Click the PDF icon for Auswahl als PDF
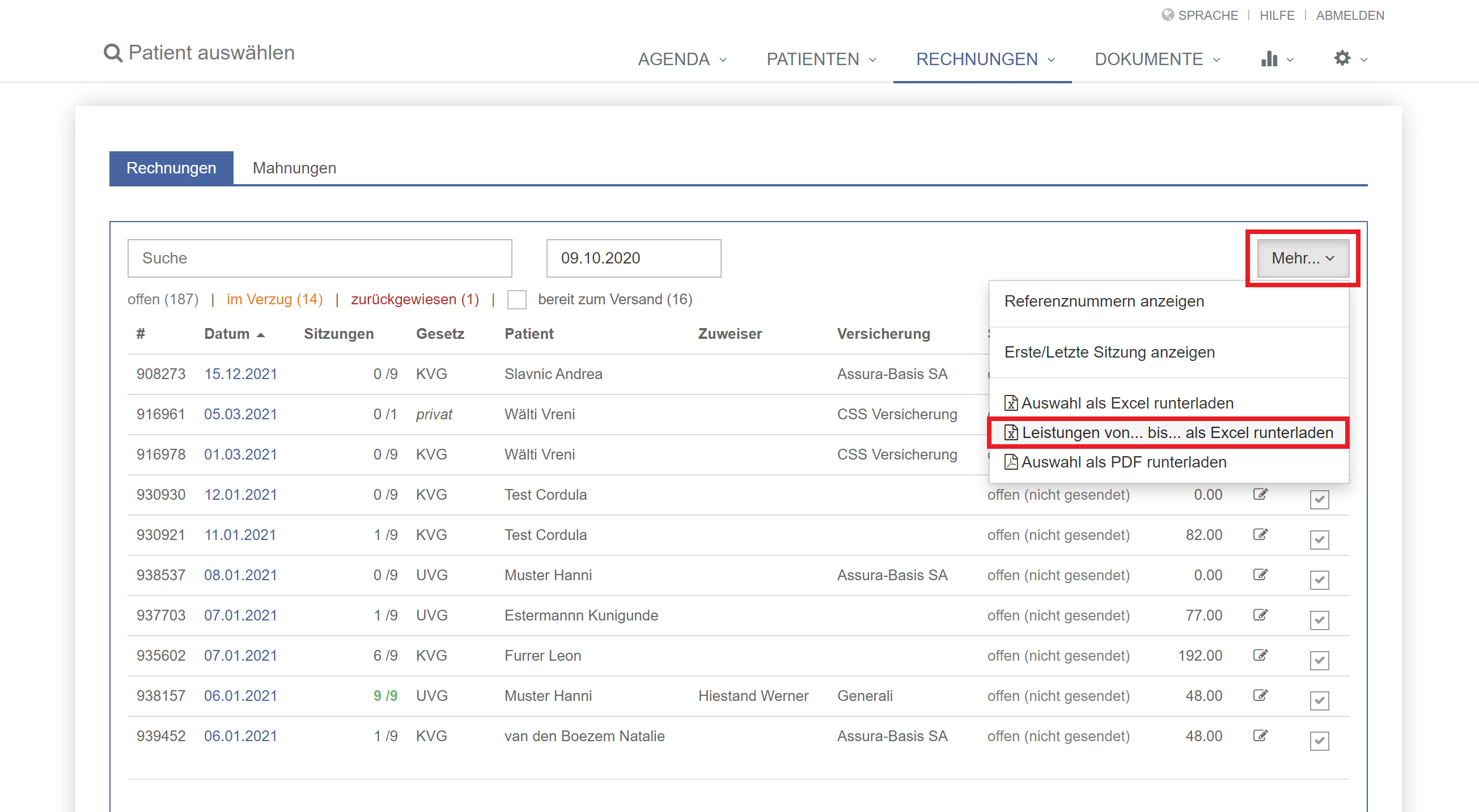The height and width of the screenshot is (812, 1479). (1011, 462)
